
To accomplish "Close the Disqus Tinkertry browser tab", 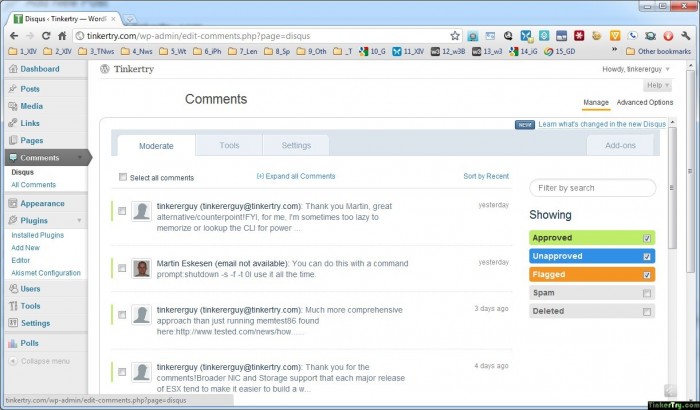I will coord(113,19).
